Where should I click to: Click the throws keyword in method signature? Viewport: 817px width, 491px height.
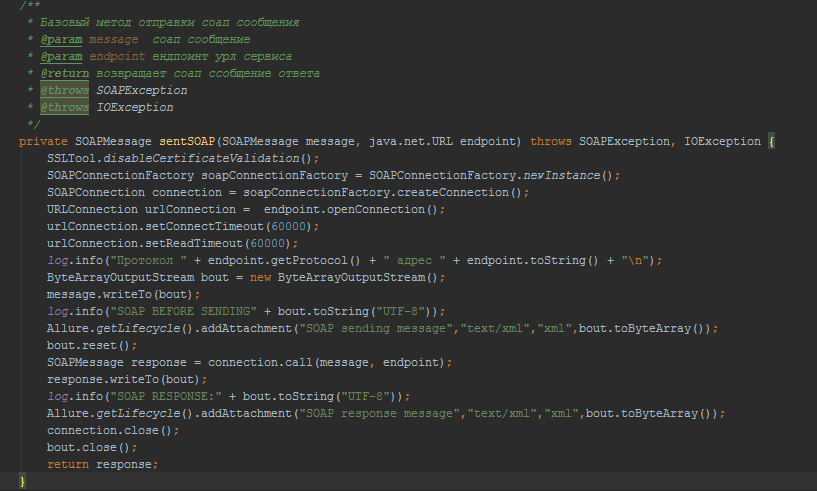pos(551,142)
